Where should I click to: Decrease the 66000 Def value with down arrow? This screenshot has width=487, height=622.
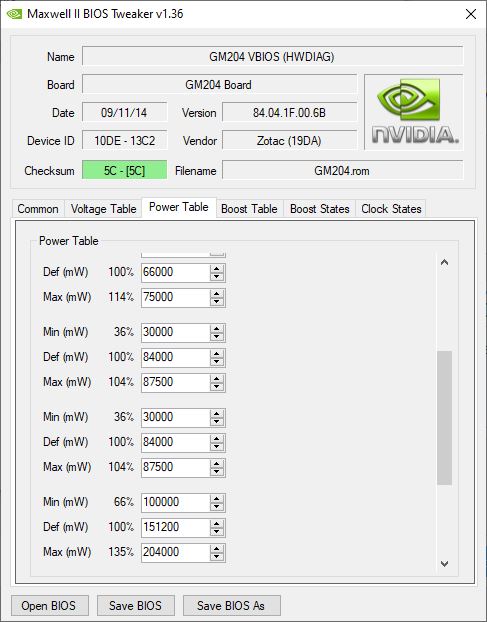click(x=217, y=276)
